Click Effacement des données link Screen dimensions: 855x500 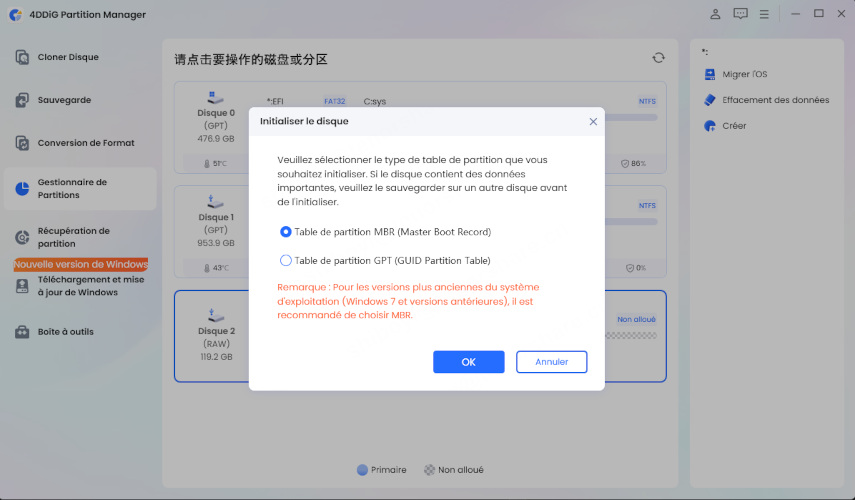point(775,100)
